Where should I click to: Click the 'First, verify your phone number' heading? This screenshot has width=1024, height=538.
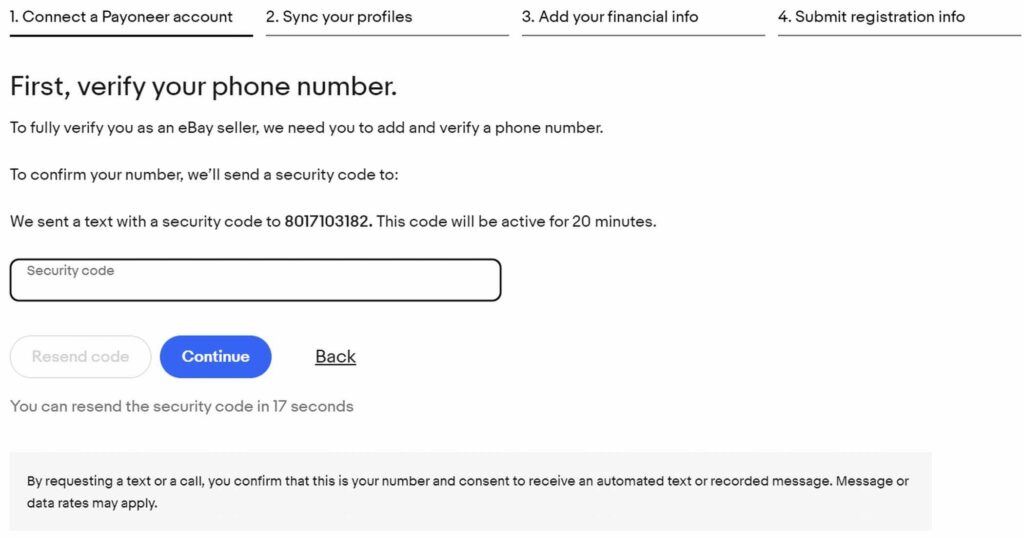coord(203,86)
